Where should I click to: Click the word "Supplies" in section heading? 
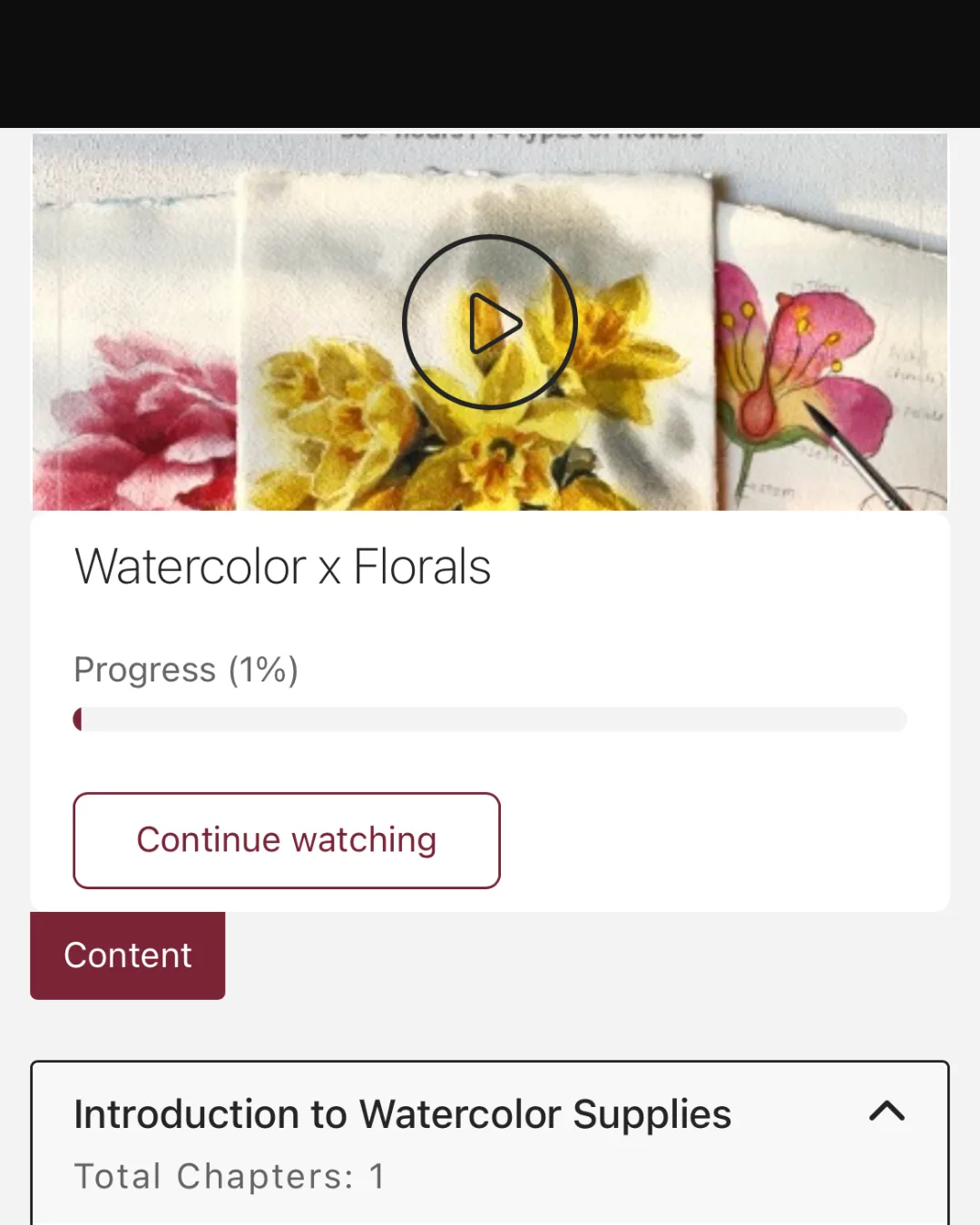tap(652, 1114)
